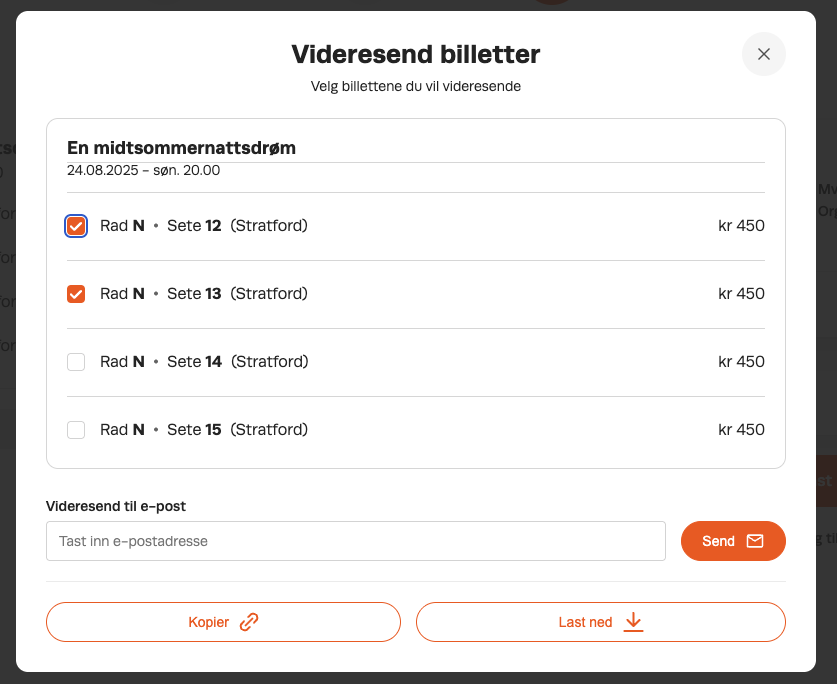Image resolution: width=837 pixels, height=684 pixels.
Task: Click the Send button text
Action: point(718,541)
